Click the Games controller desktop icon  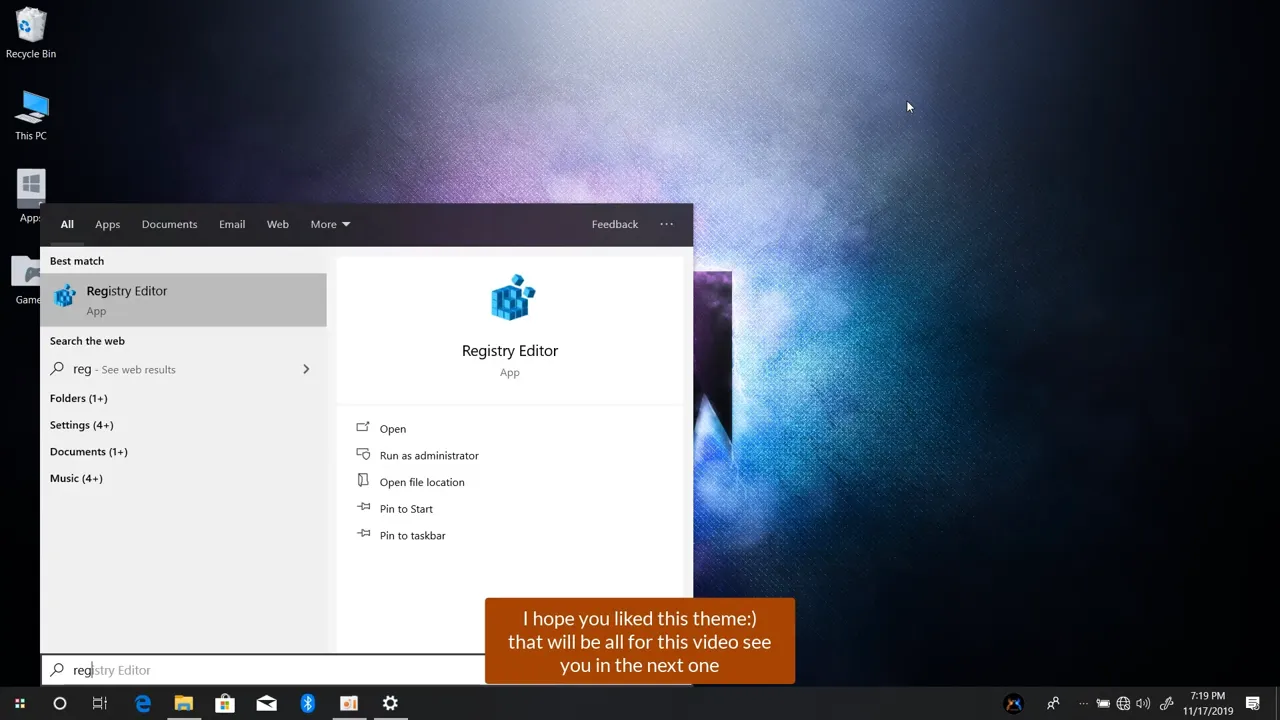[x=27, y=280]
